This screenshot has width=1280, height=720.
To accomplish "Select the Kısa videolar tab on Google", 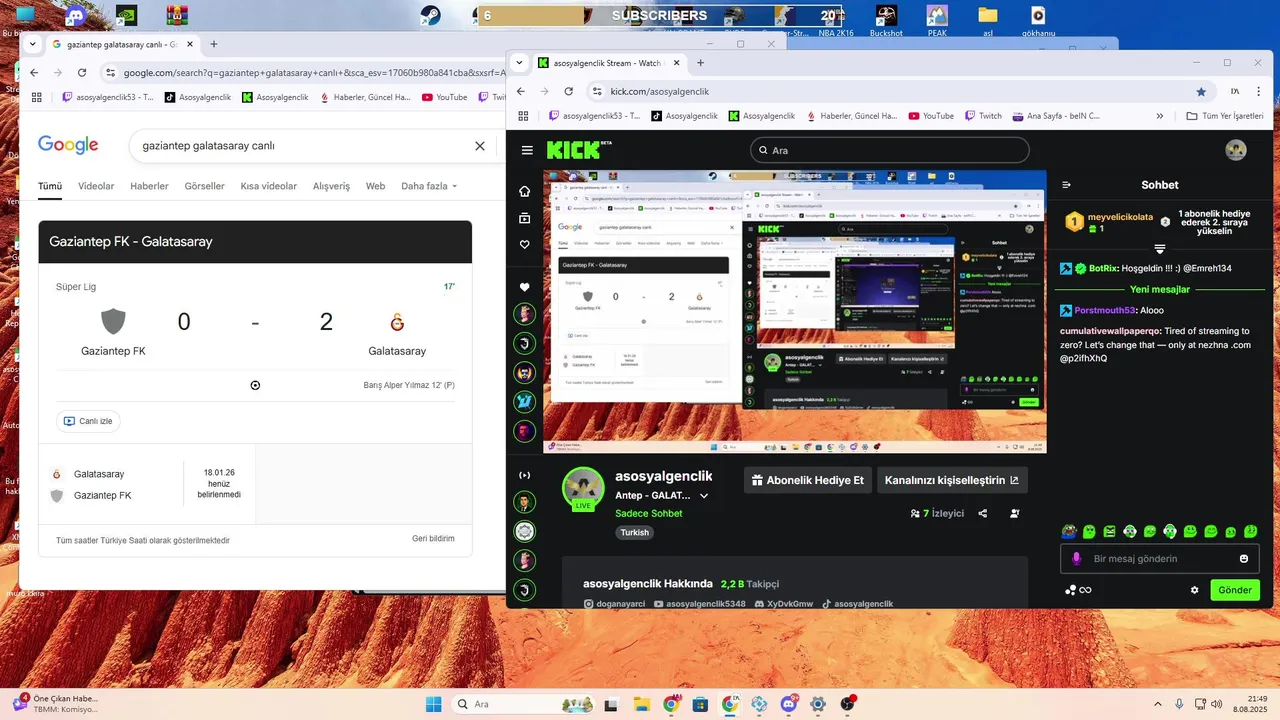I will (269, 186).
